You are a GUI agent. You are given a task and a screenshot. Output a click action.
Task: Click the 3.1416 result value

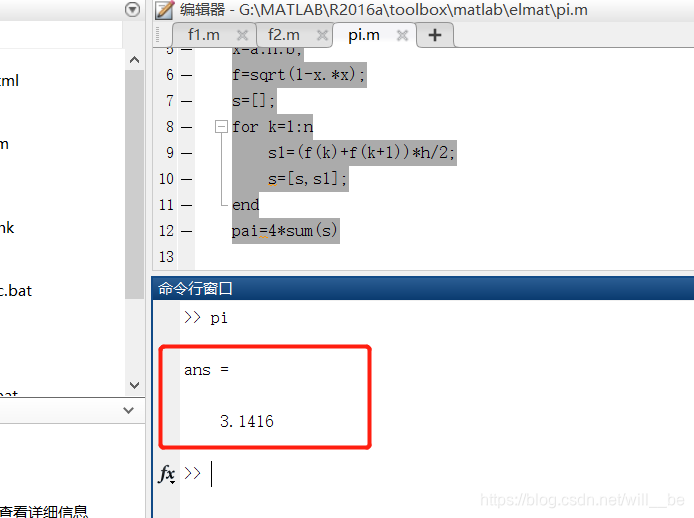247,421
